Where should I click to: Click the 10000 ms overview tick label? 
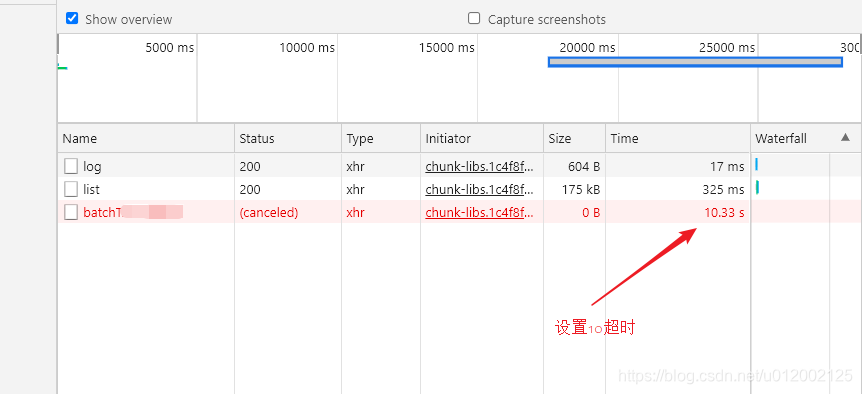point(307,48)
